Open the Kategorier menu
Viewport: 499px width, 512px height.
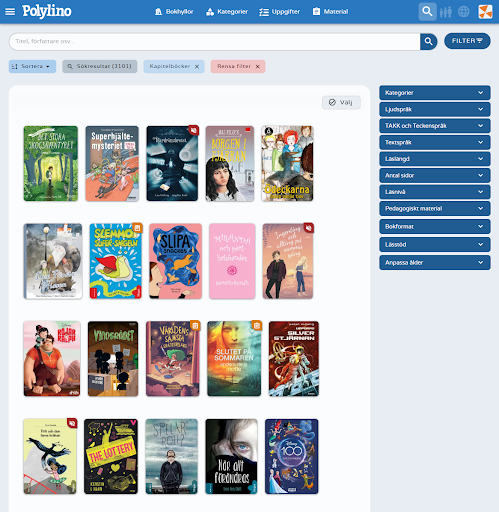point(227,12)
